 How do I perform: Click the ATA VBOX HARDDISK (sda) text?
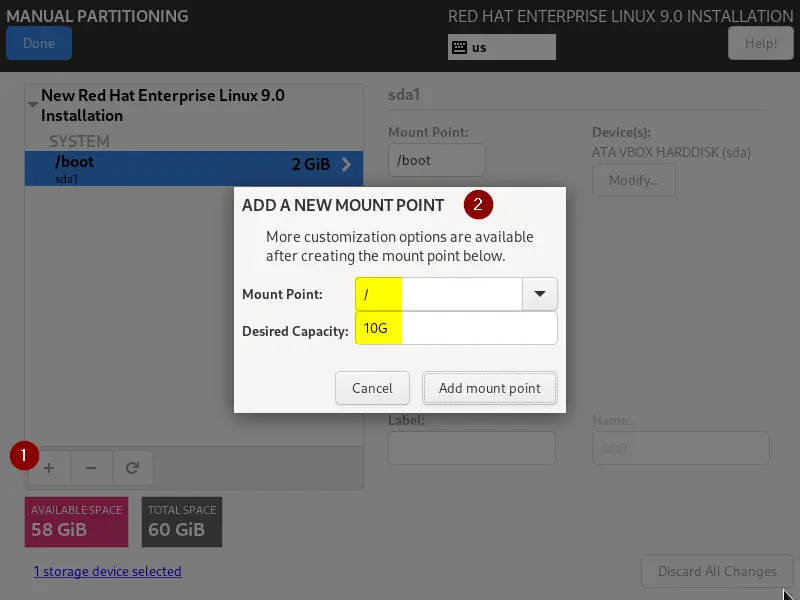(671, 152)
